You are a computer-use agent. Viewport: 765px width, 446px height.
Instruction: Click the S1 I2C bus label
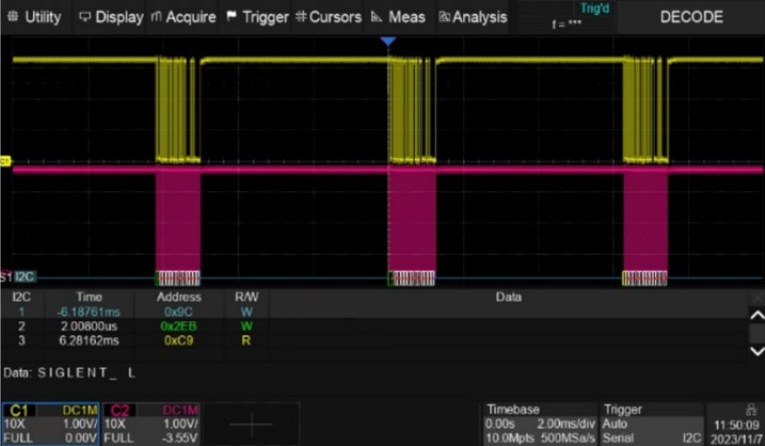[18, 277]
